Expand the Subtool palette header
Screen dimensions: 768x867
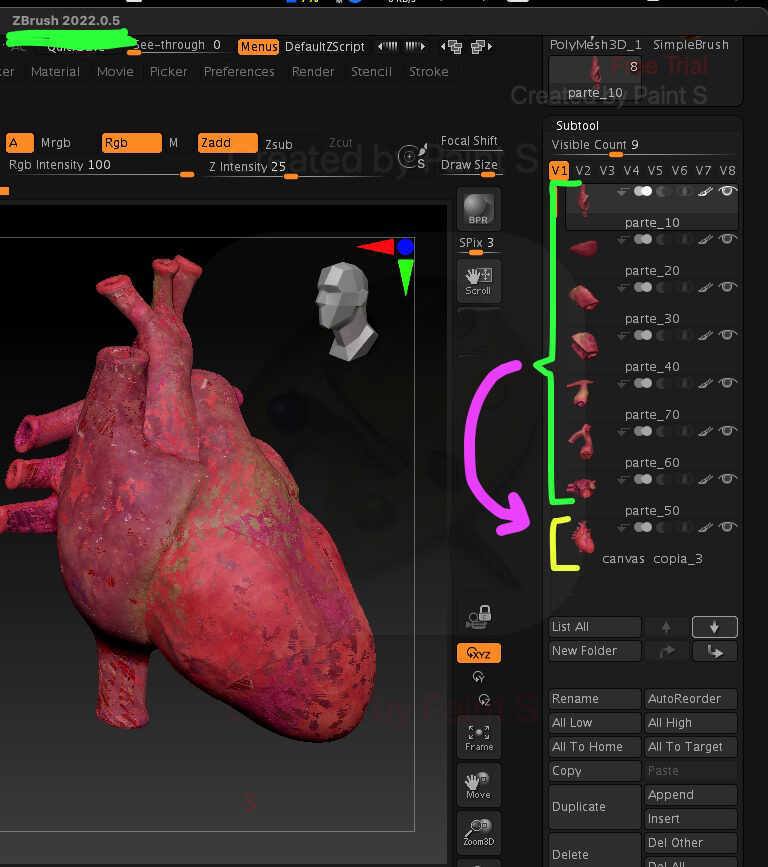[x=578, y=126]
